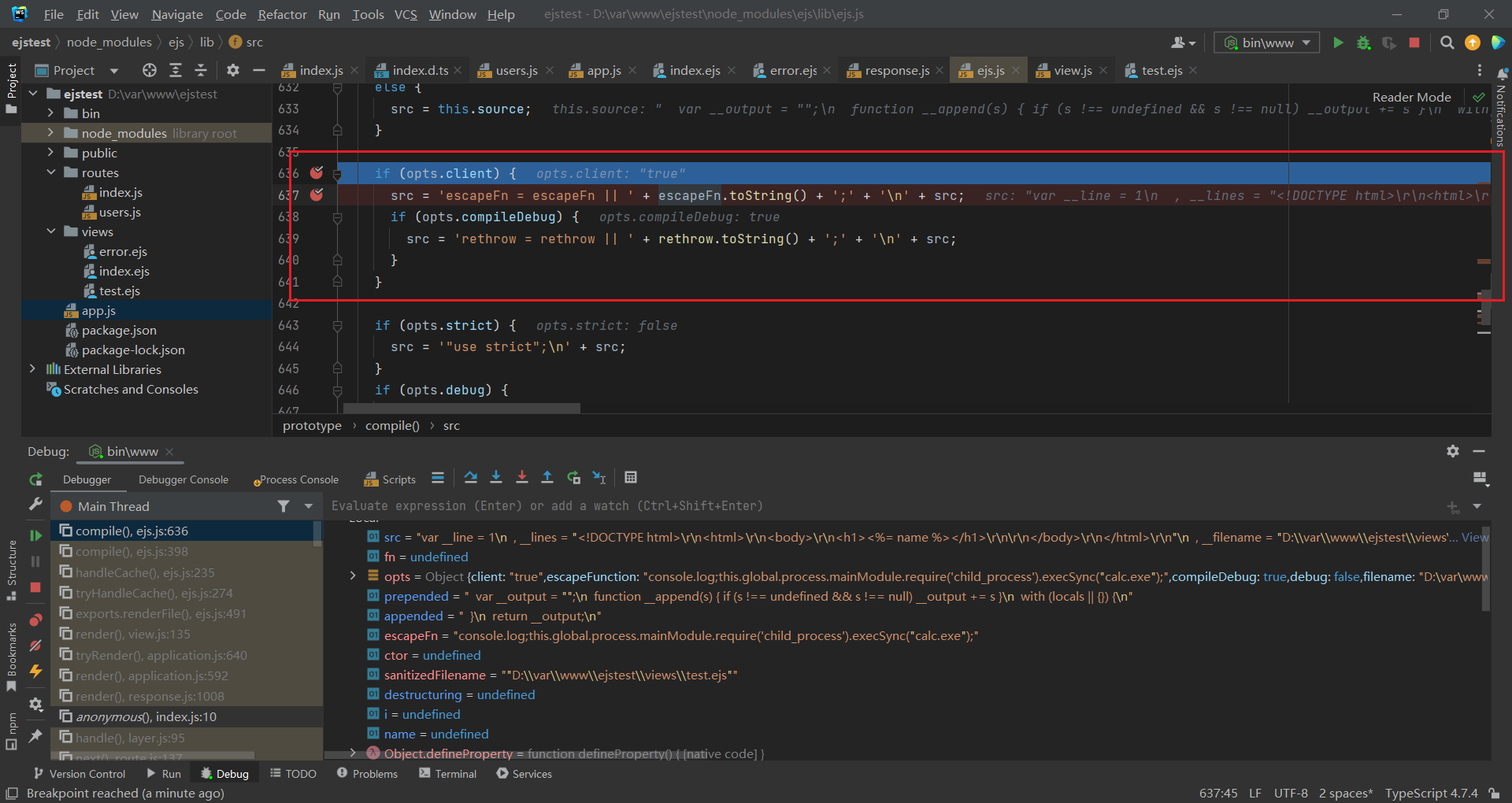Switch to Debugger Console tab

click(x=183, y=479)
